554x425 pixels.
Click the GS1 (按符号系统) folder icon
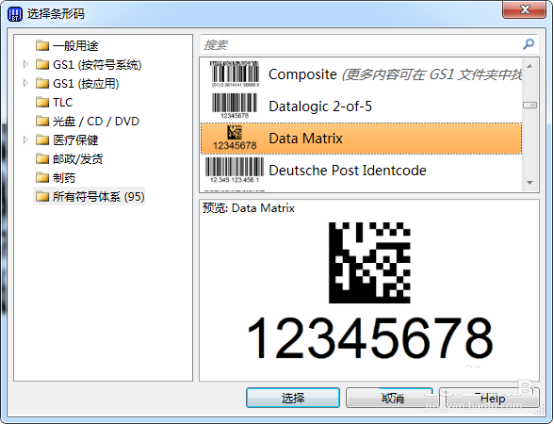42,65
